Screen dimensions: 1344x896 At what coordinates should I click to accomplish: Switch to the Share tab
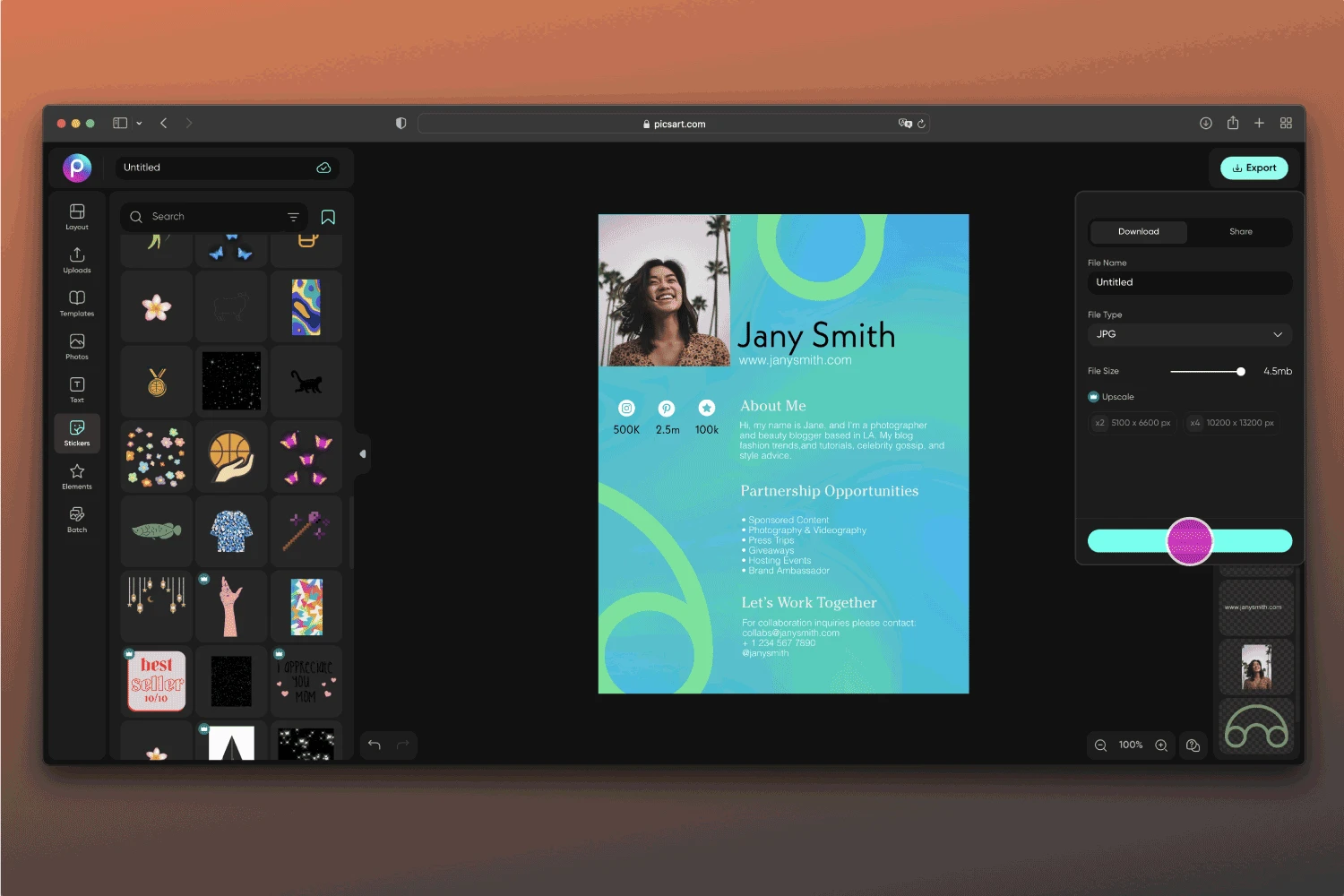(1240, 231)
